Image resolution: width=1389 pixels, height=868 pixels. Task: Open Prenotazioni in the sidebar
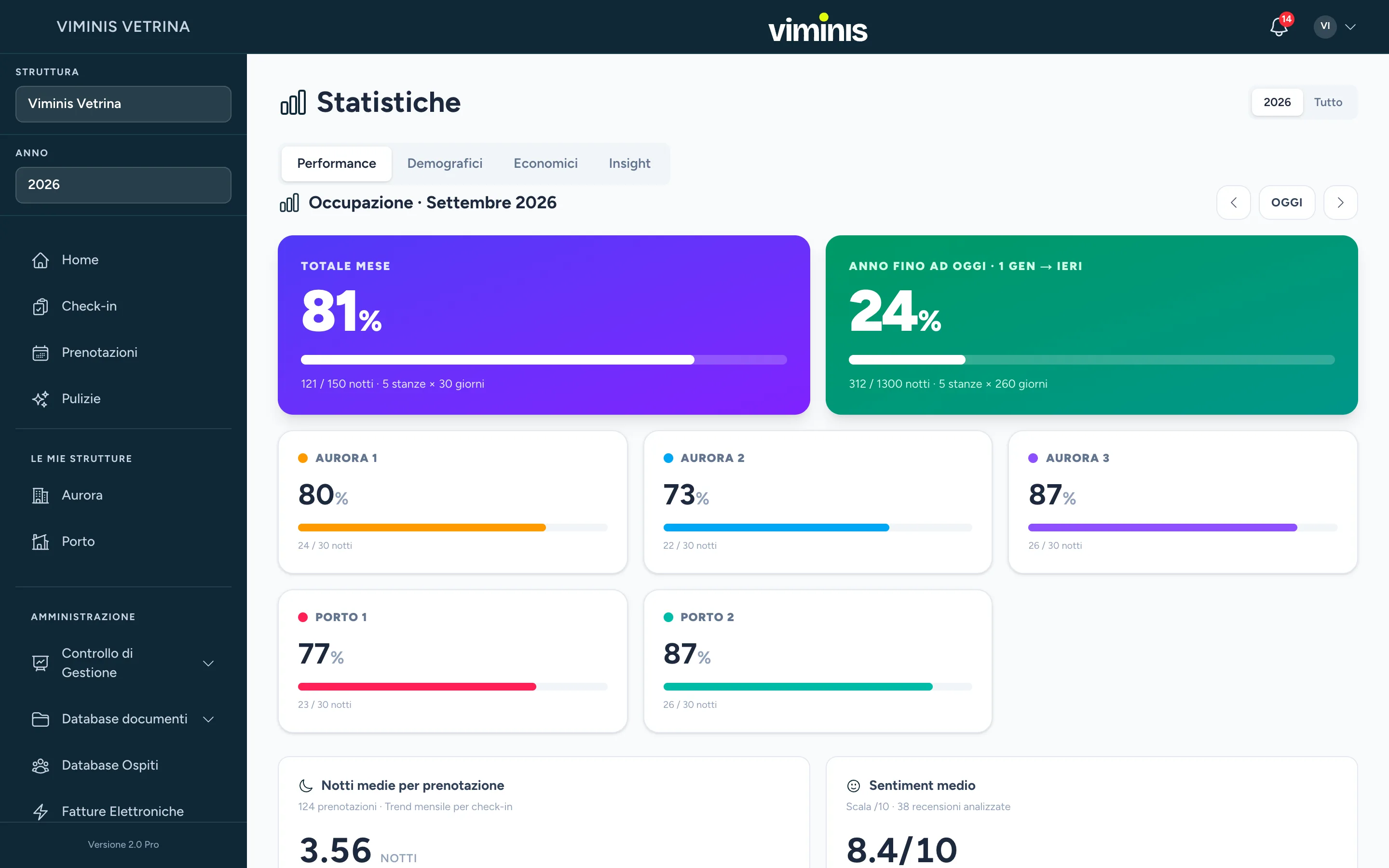[123, 353]
